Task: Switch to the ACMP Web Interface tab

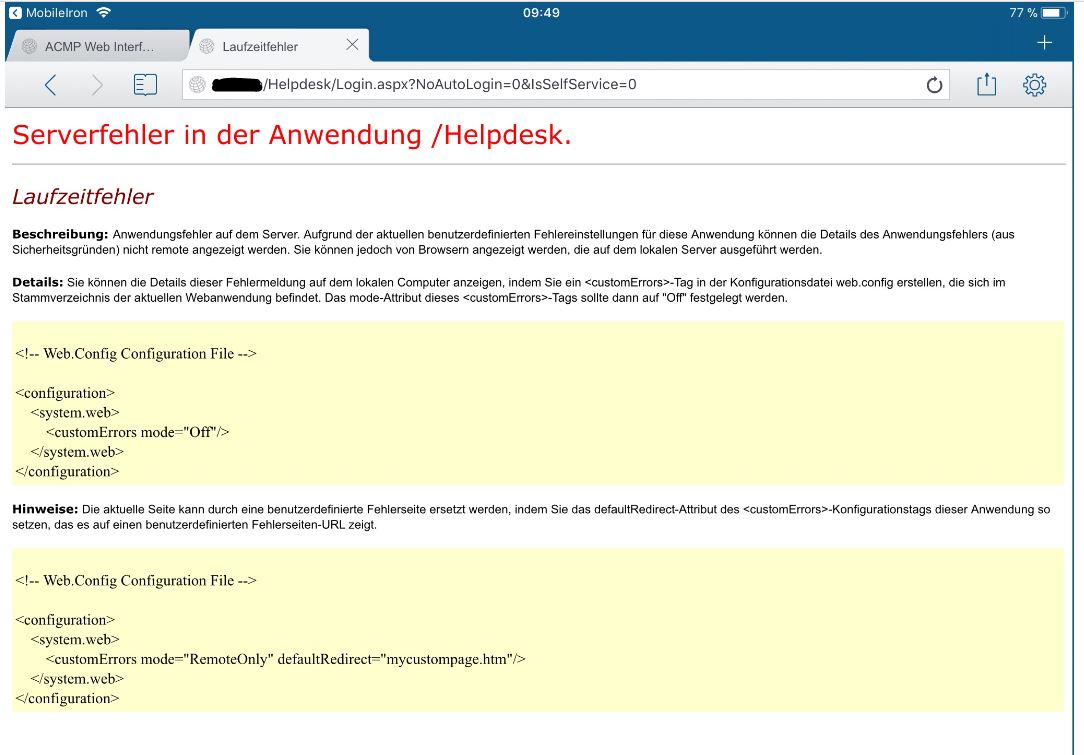Action: tap(100, 44)
